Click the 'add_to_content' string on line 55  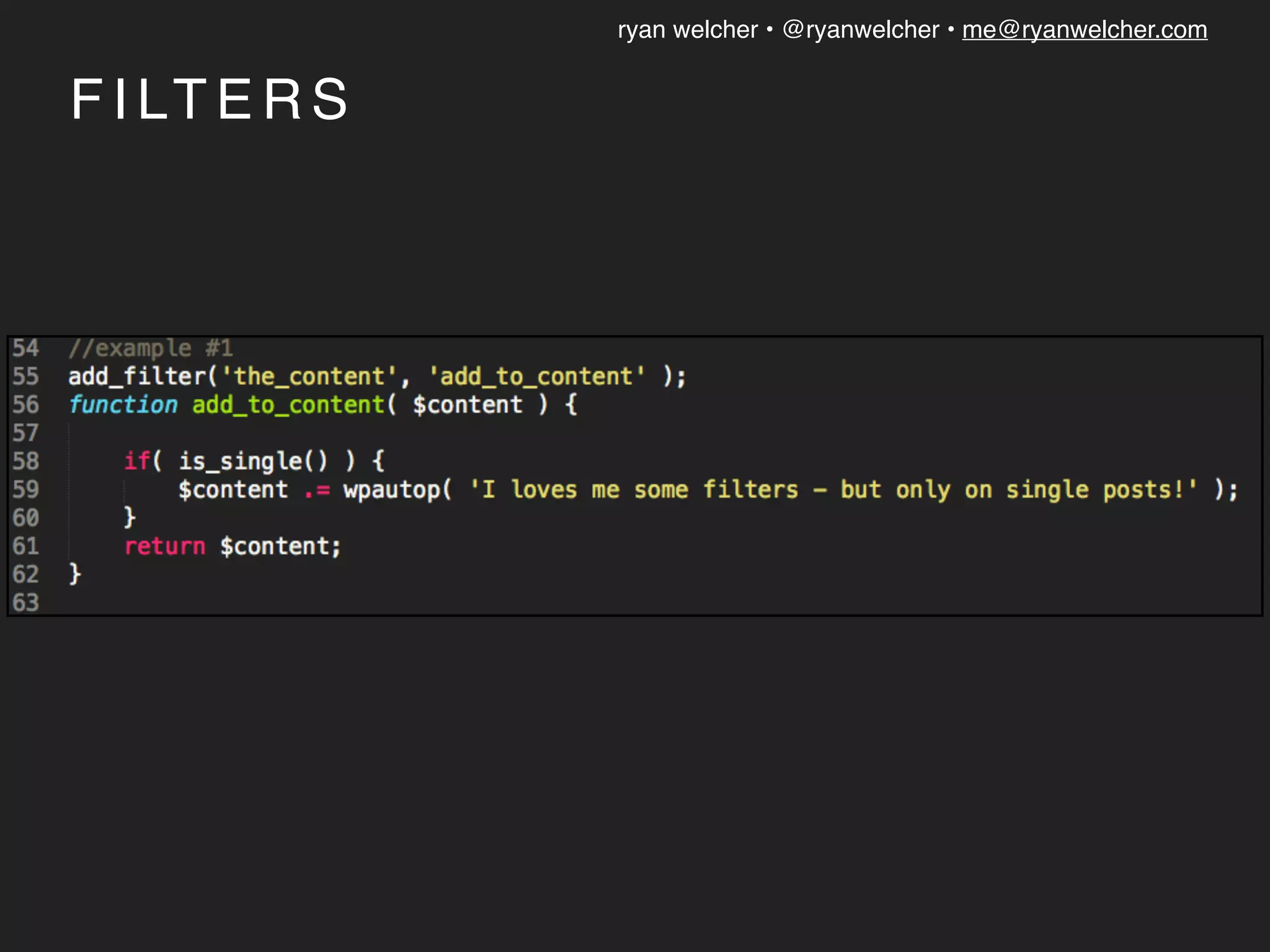point(536,376)
